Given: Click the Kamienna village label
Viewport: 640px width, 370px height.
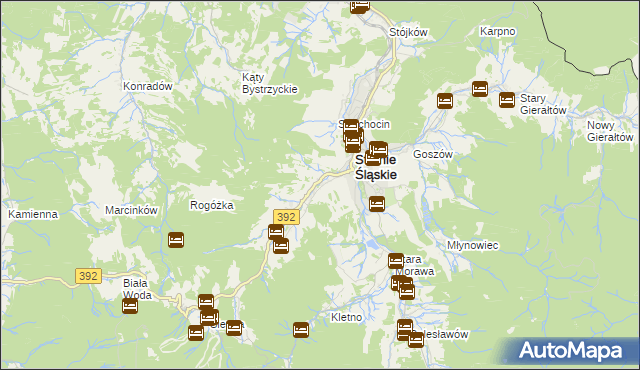Looking at the screenshot, I should 33,214.
